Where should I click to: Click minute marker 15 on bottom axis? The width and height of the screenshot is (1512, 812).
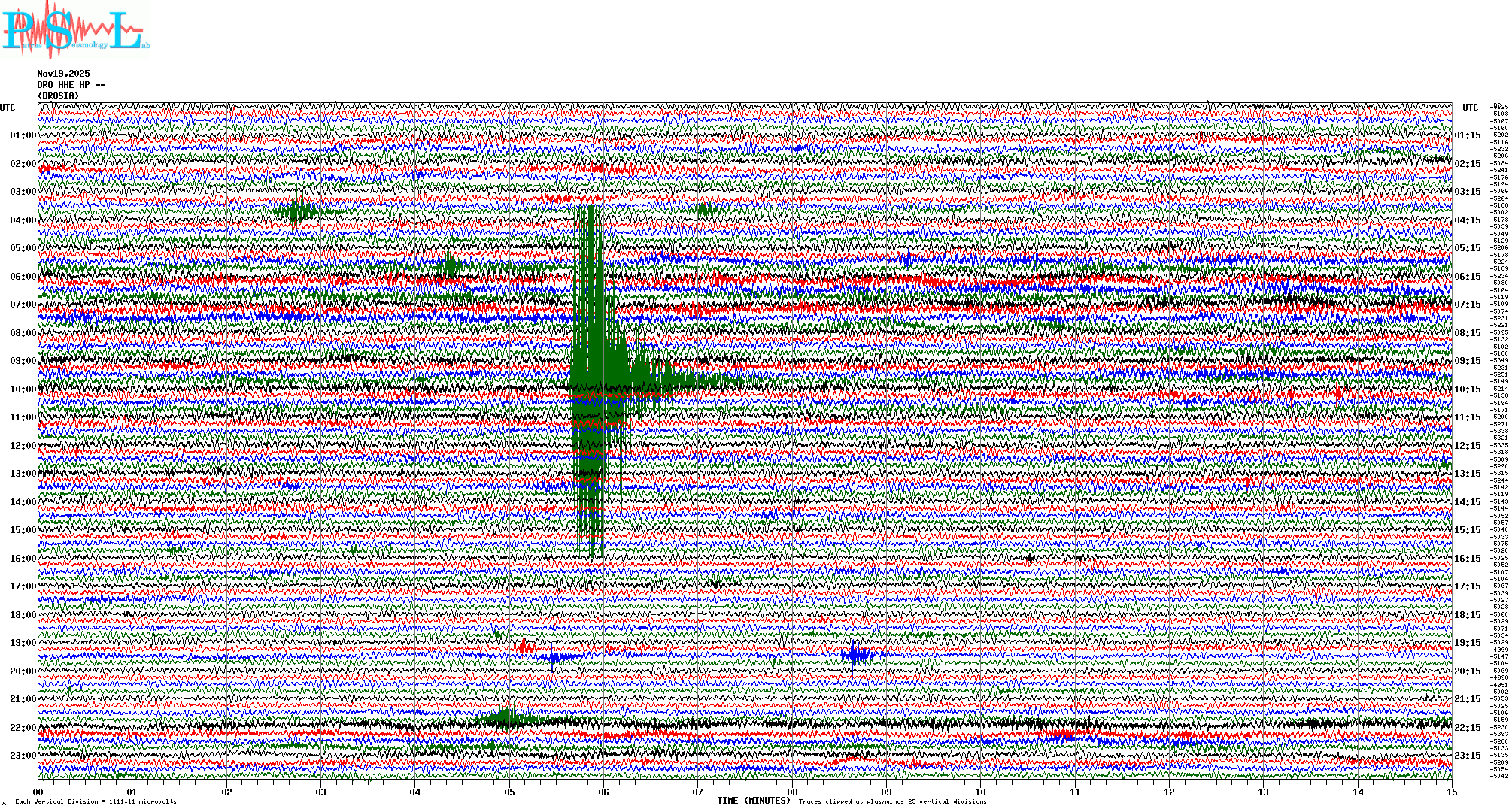[x=1451, y=792]
